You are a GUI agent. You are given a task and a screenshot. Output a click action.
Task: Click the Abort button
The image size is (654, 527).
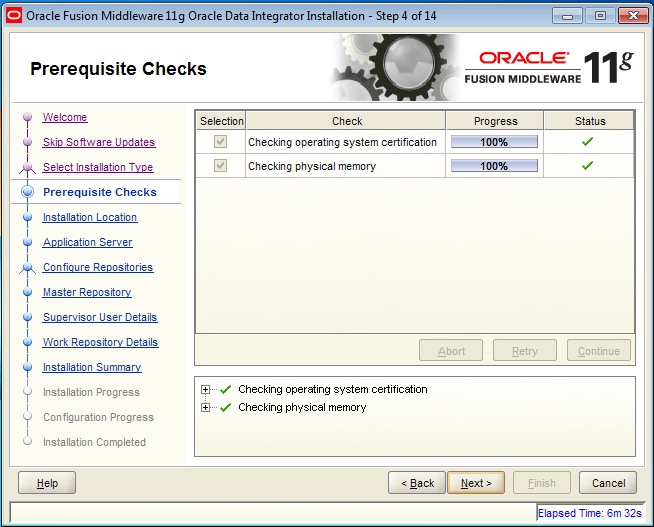pyautogui.click(x=451, y=351)
